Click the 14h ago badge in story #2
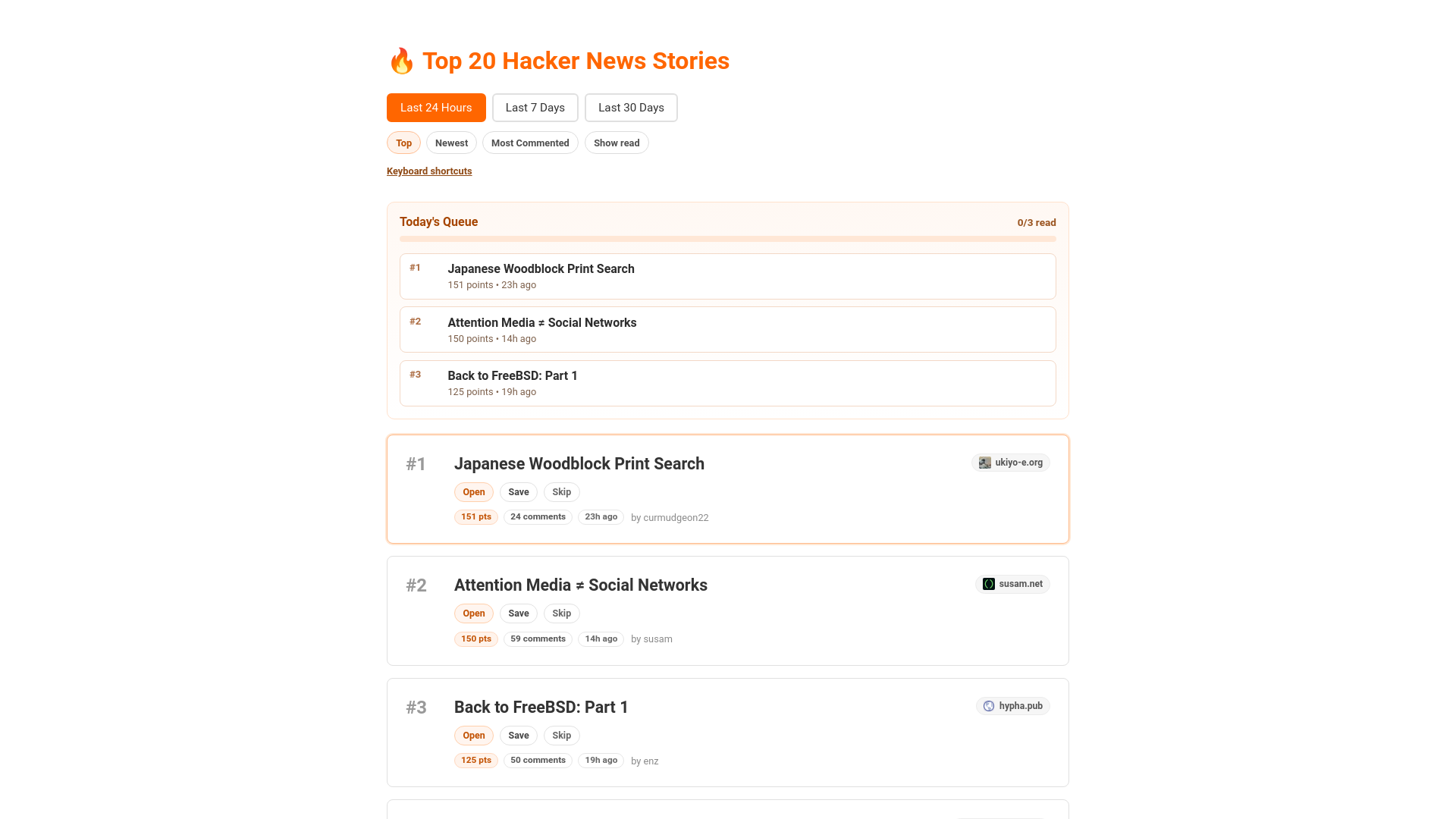1456x819 pixels. coord(601,639)
